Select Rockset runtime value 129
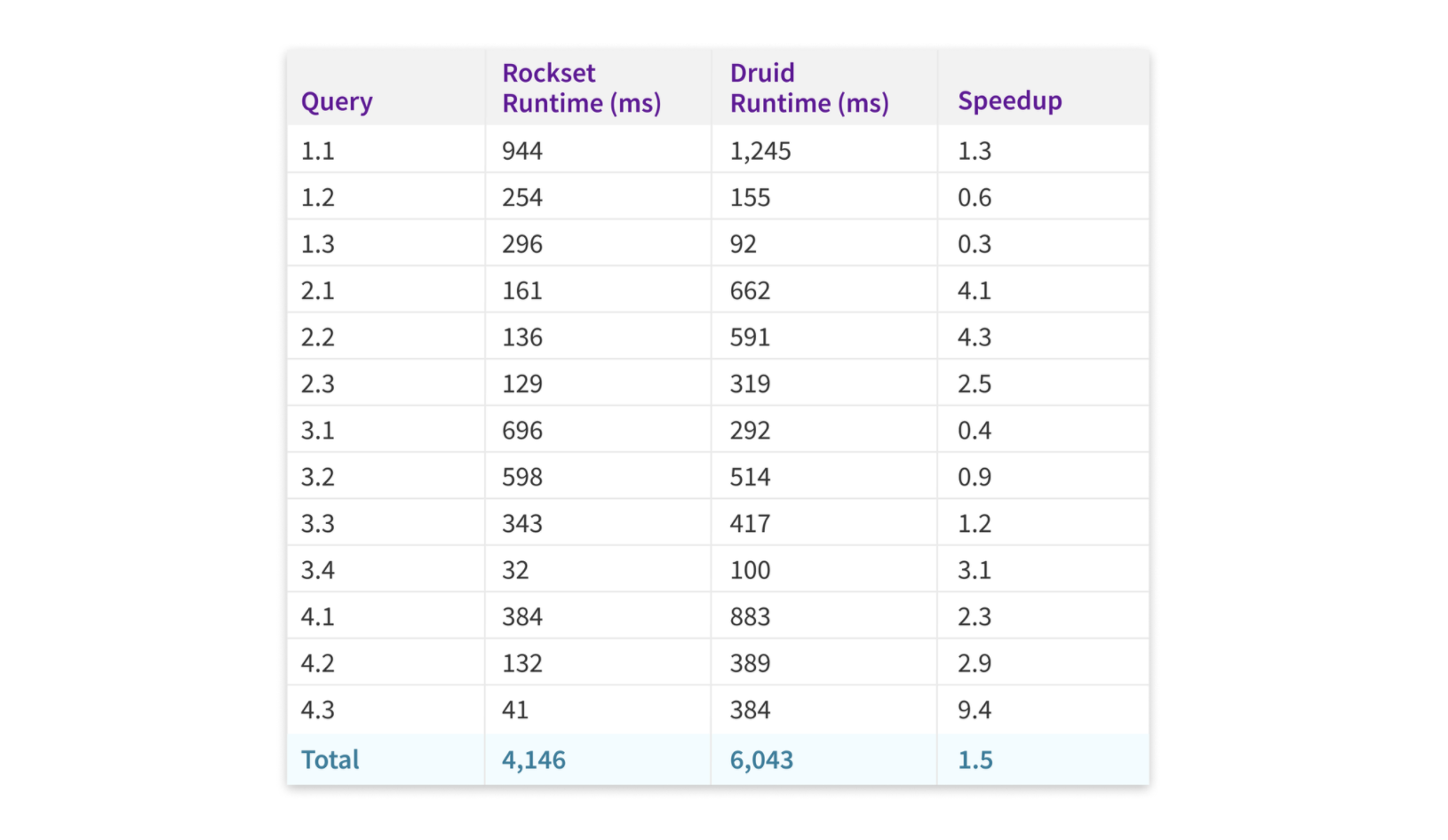This screenshot has width=1448, height=840. [522, 384]
